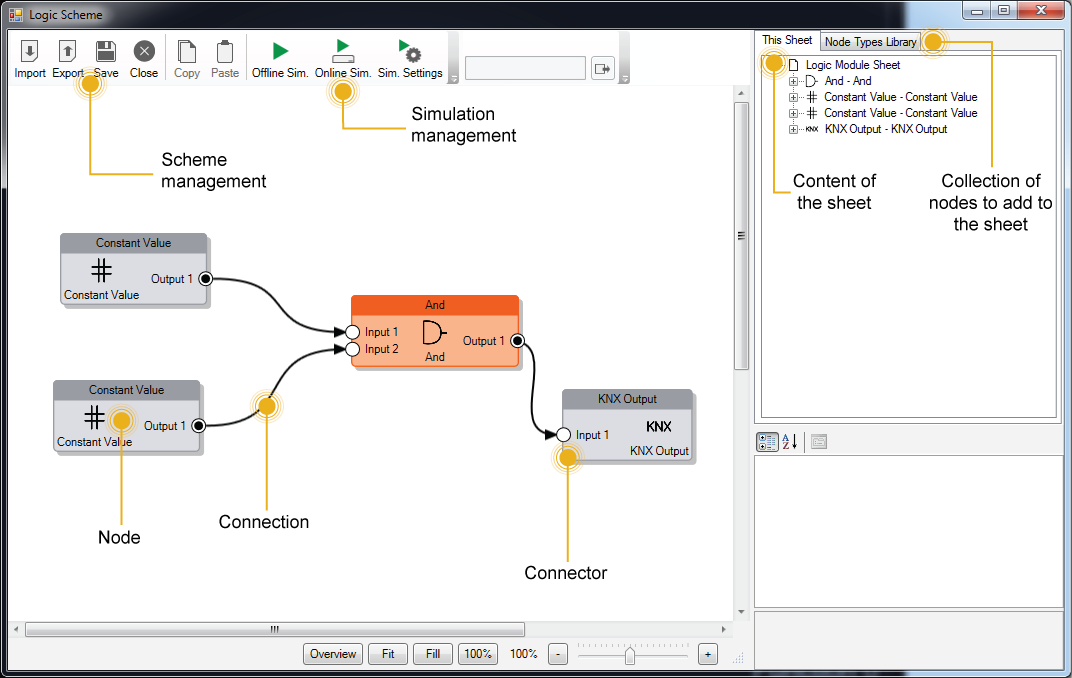Open the second toolbar overflow arrow
This screenshot has height=678, width=1072.
pyautogui.click(x=624, y=79)
